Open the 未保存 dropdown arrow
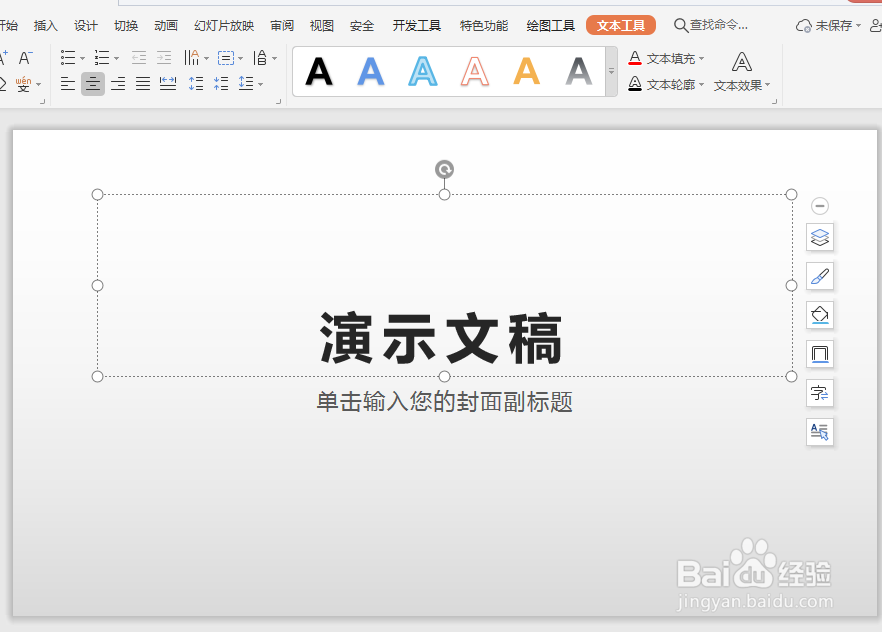Screen dimensions: 882x632 (x=858, y=26)
